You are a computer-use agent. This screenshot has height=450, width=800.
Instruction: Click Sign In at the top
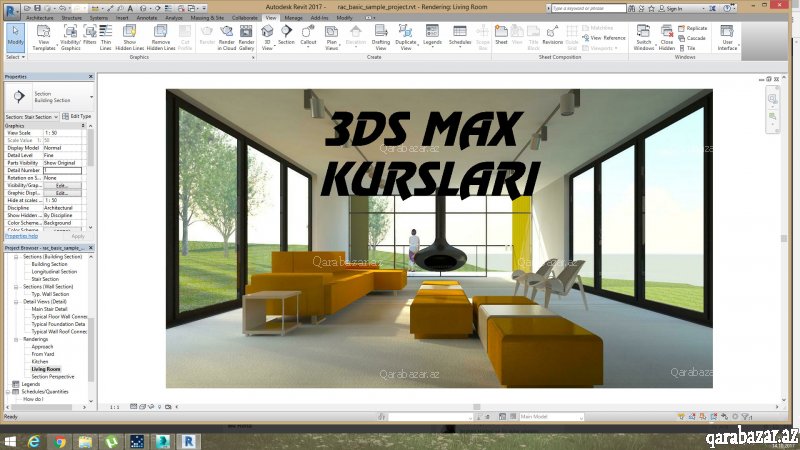coord(670,8)
